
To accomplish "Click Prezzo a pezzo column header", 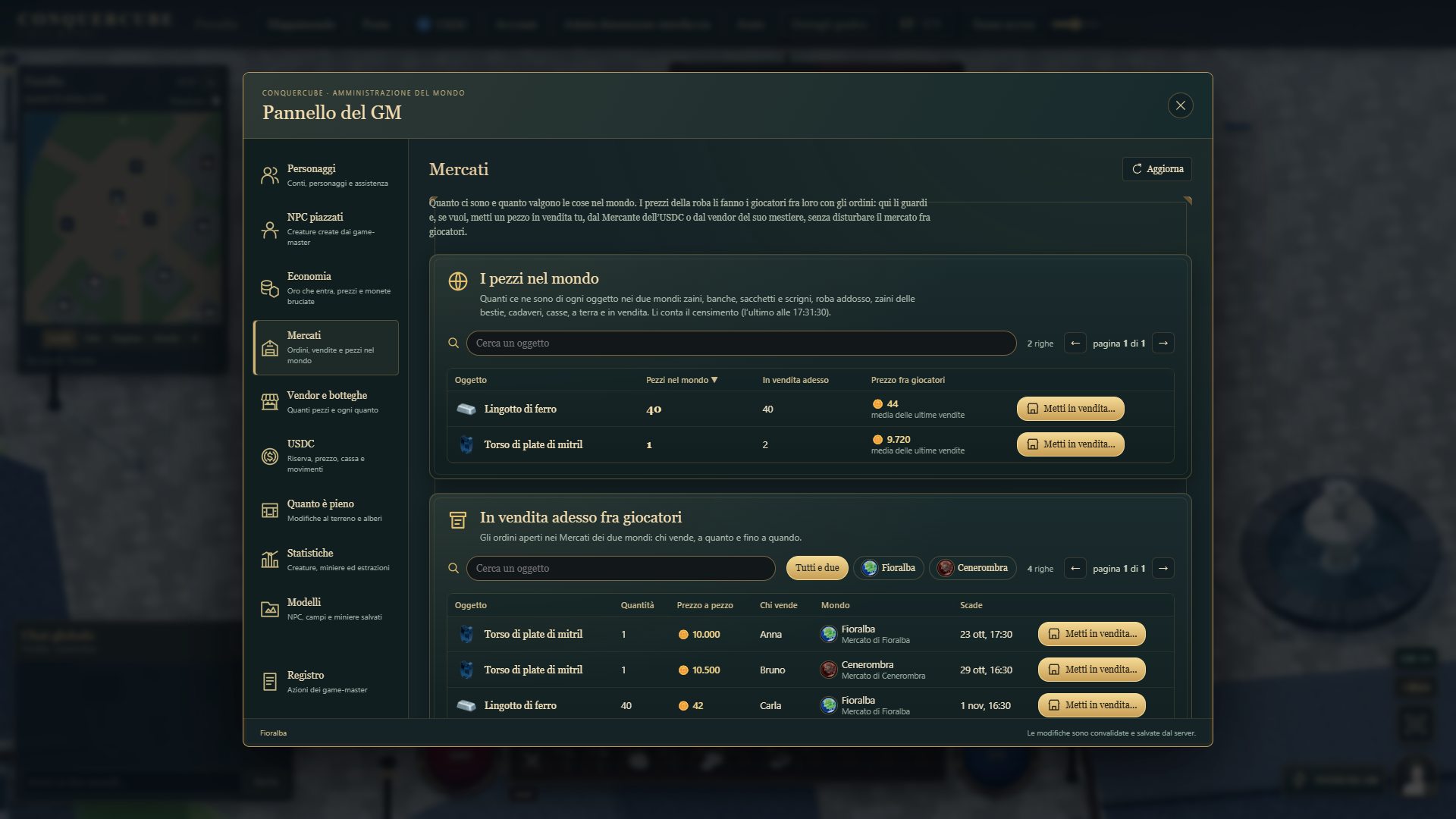I will [x=704, y=605].
